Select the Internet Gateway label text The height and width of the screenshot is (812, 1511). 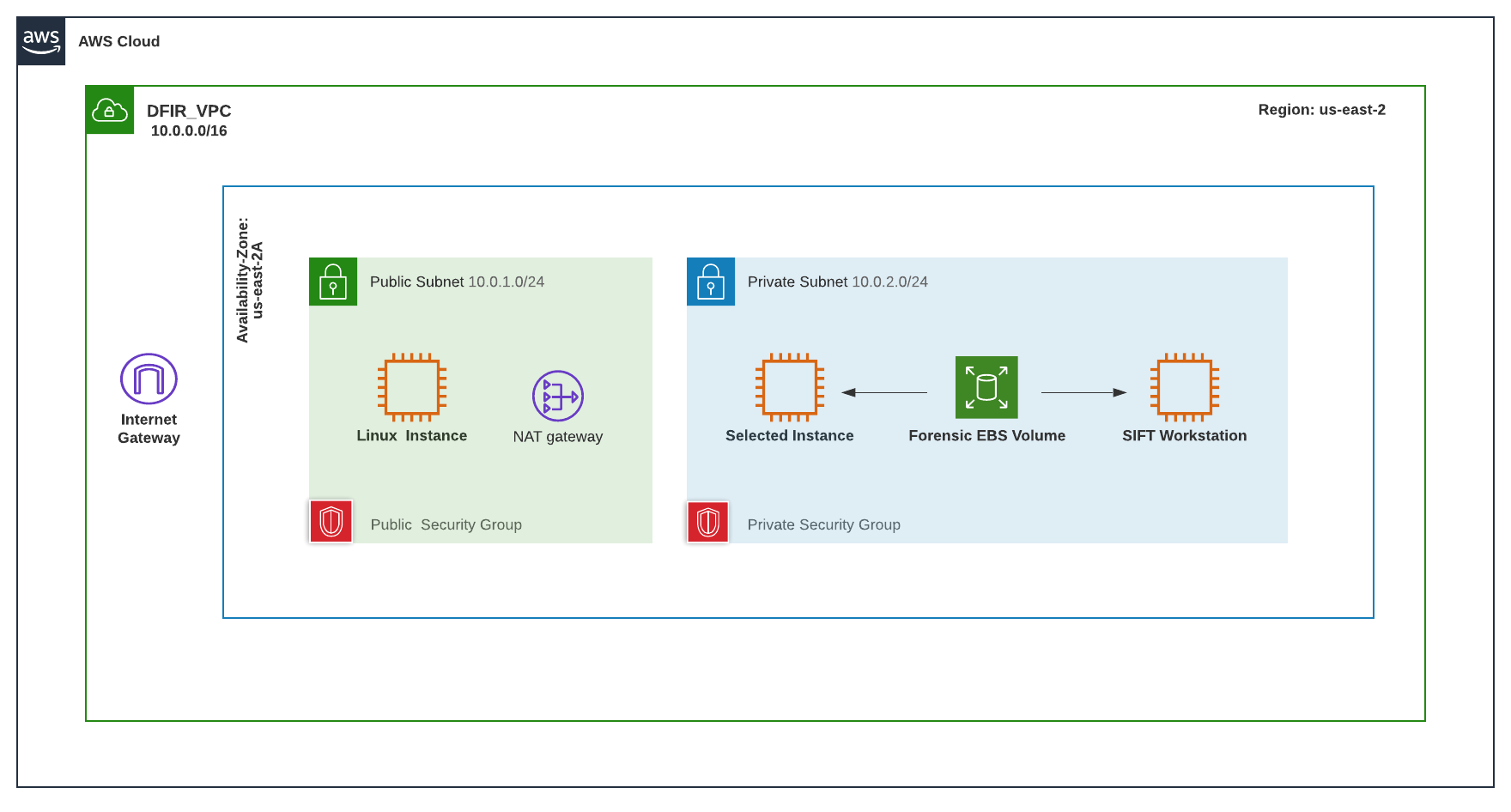(149, 428)
